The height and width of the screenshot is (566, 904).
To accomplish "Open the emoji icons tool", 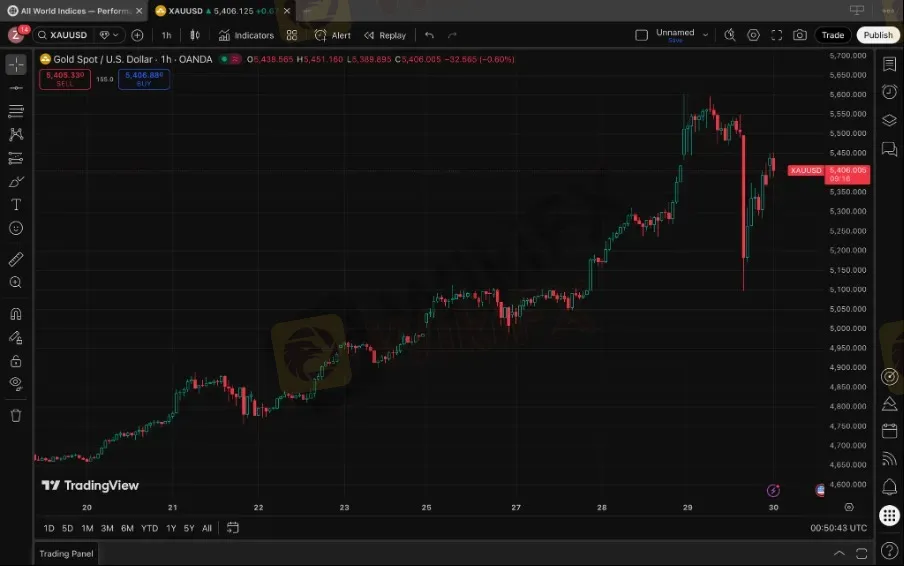I will click(16, 228).
